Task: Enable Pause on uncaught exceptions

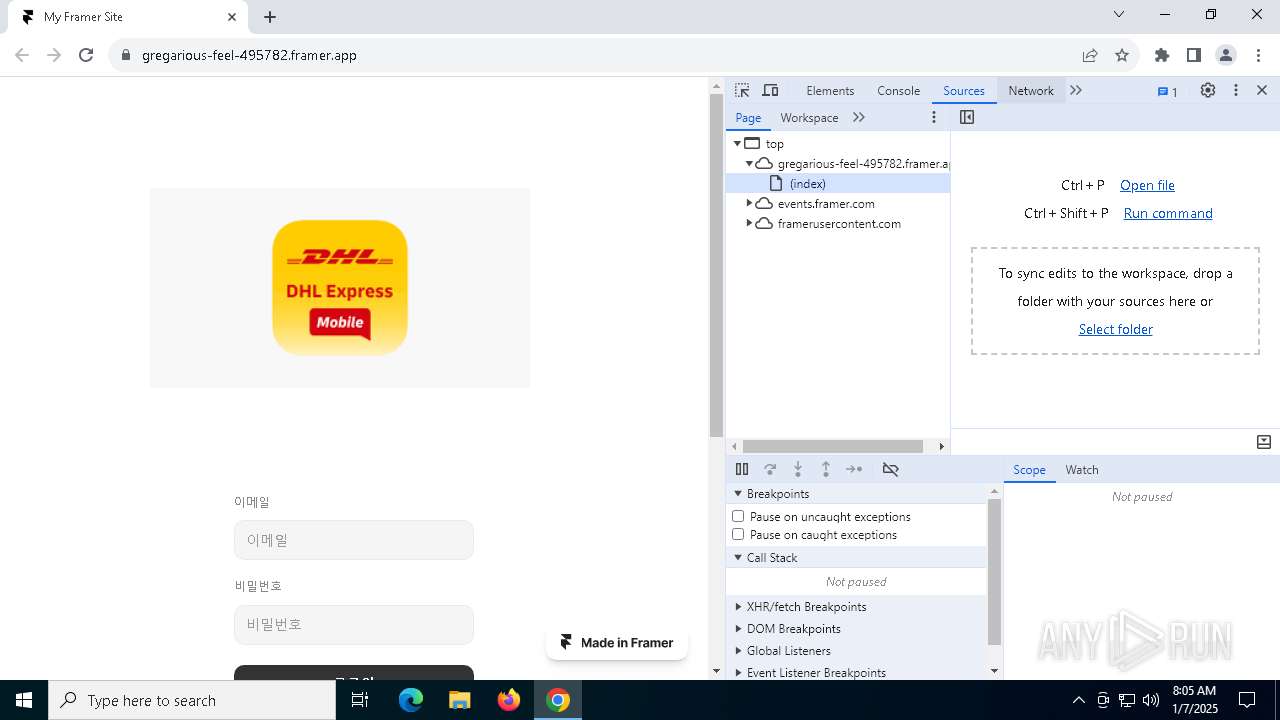Action: point(738,516)
